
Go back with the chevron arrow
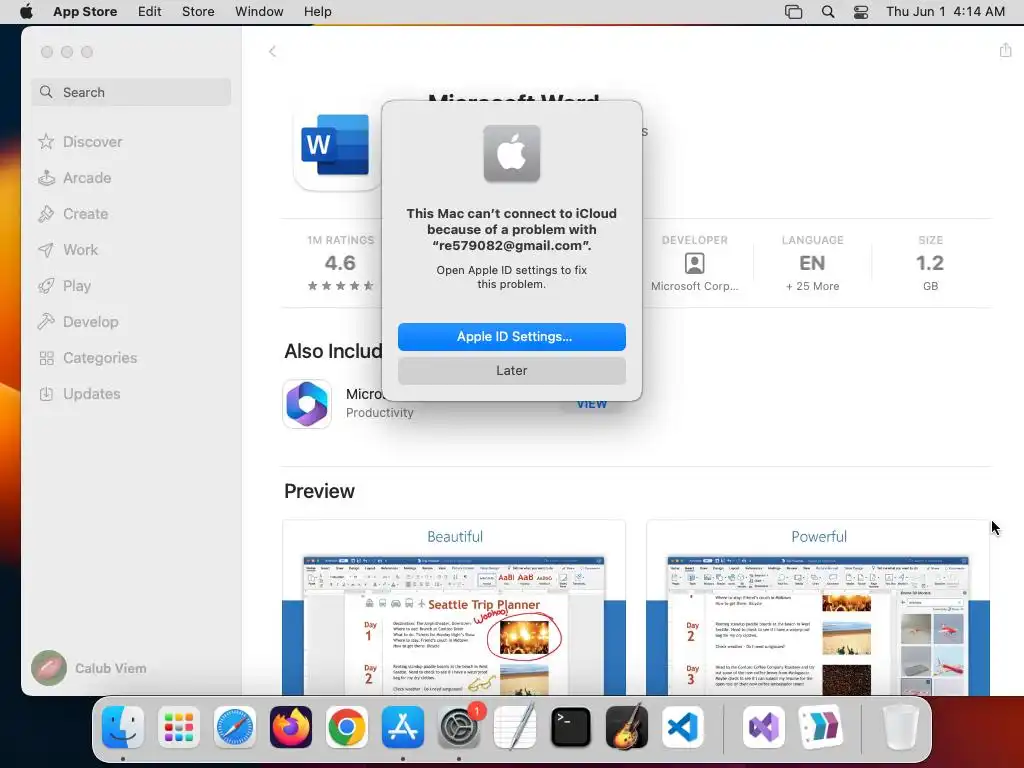point(272,51)
